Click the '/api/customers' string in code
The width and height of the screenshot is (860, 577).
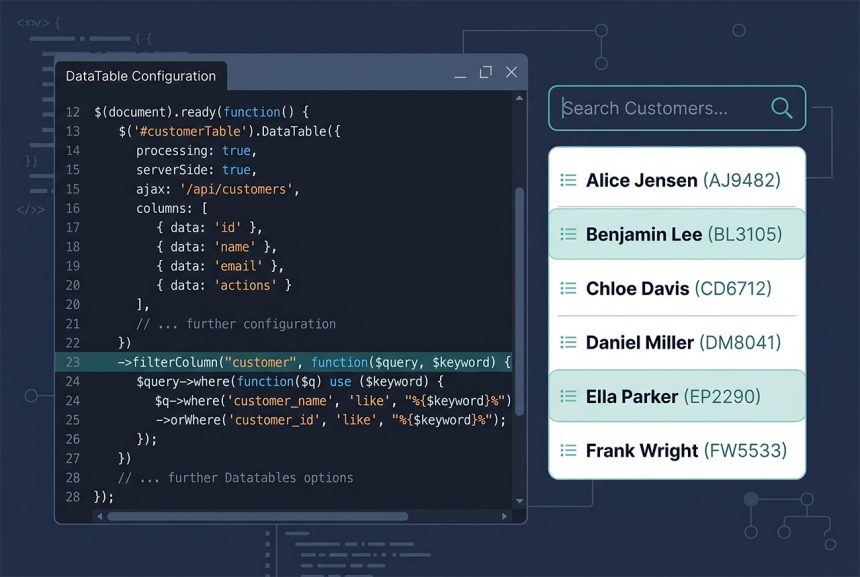[236, 189]
